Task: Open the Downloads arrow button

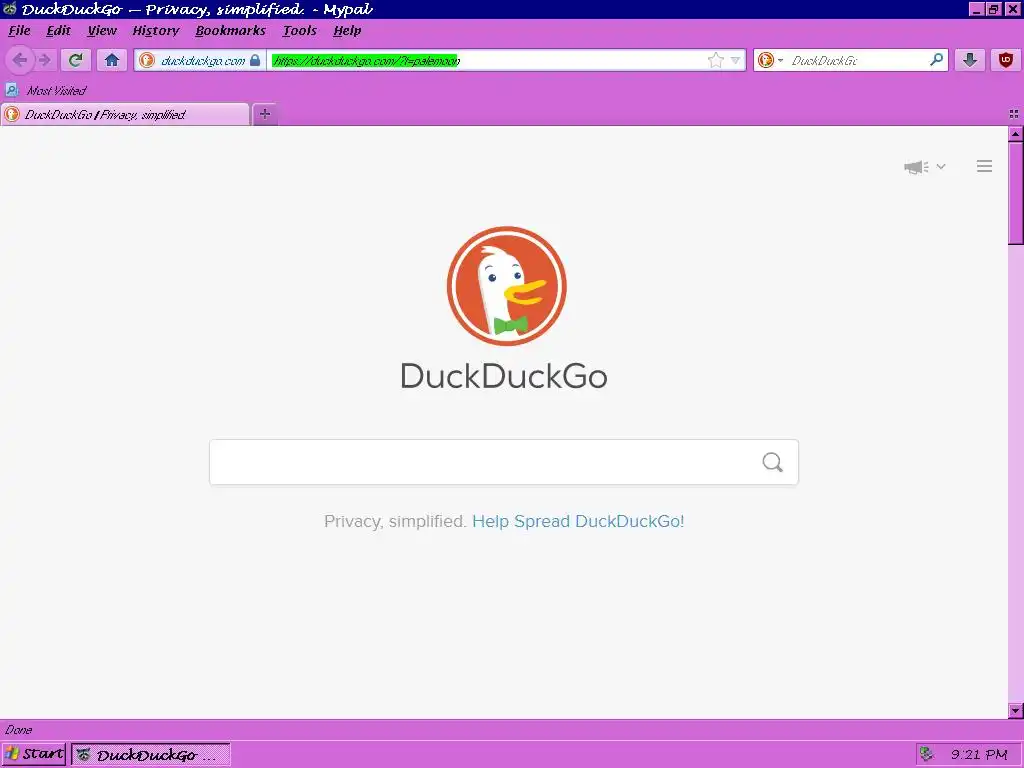Action: [x=970, y=60]
